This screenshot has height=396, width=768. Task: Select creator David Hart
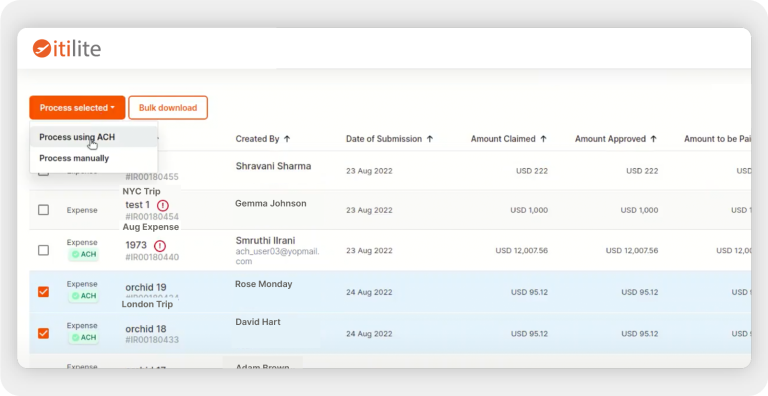click(258, 322)
